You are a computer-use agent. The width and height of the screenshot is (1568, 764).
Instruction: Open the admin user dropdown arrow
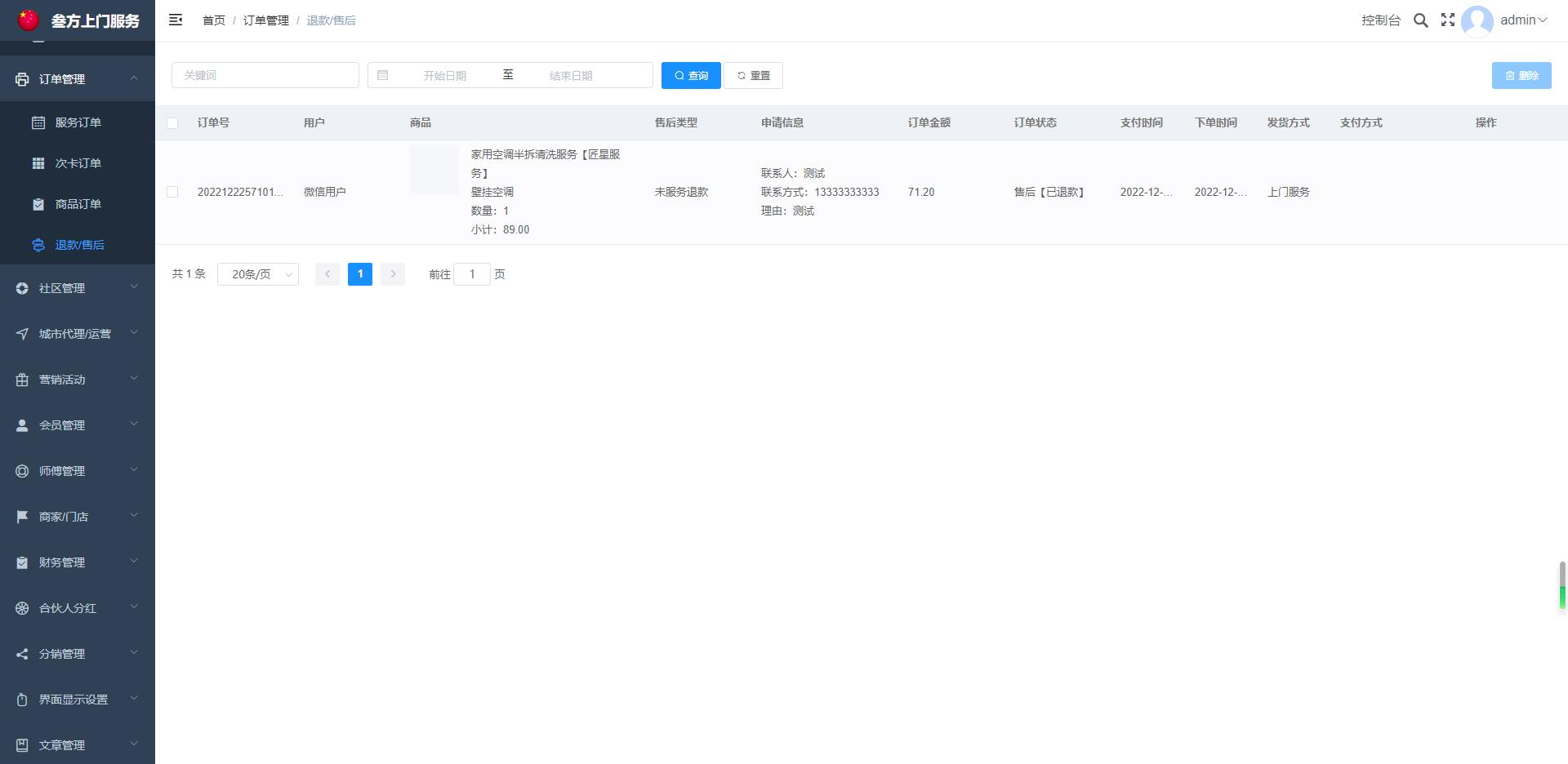1543,20
